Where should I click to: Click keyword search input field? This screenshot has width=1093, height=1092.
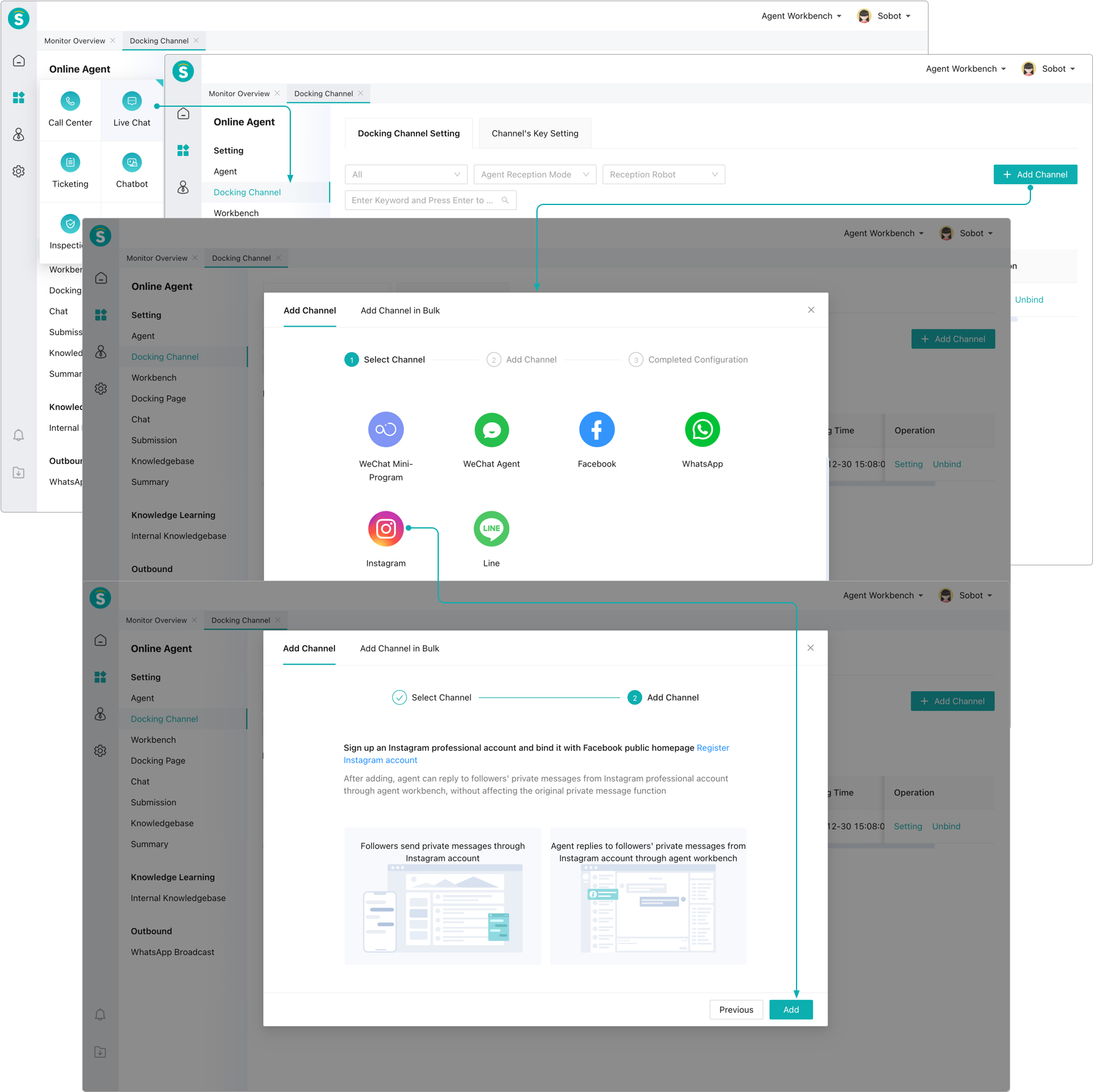click(431, 200)
